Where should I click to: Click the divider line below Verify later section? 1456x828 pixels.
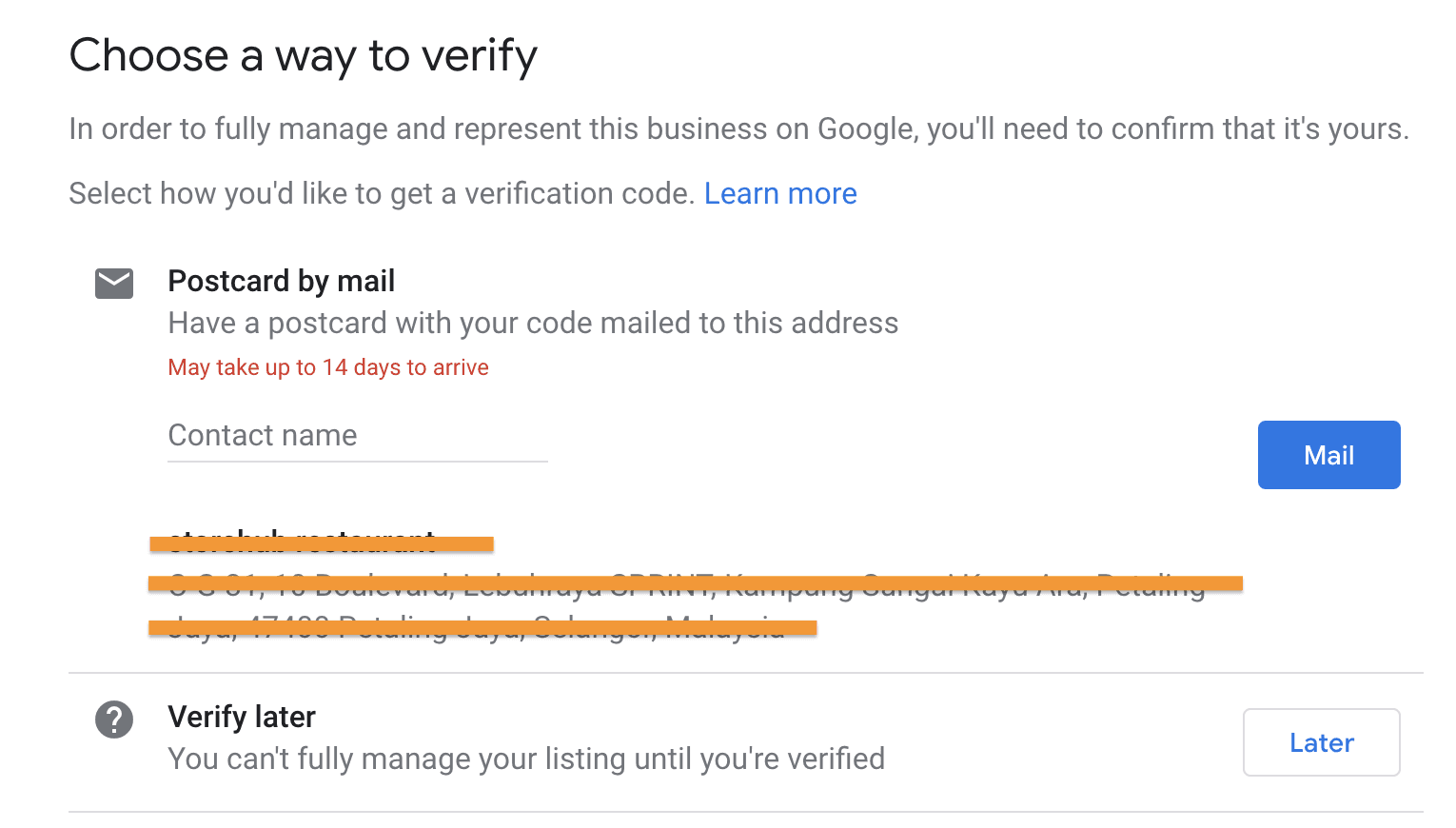(746, 812)
